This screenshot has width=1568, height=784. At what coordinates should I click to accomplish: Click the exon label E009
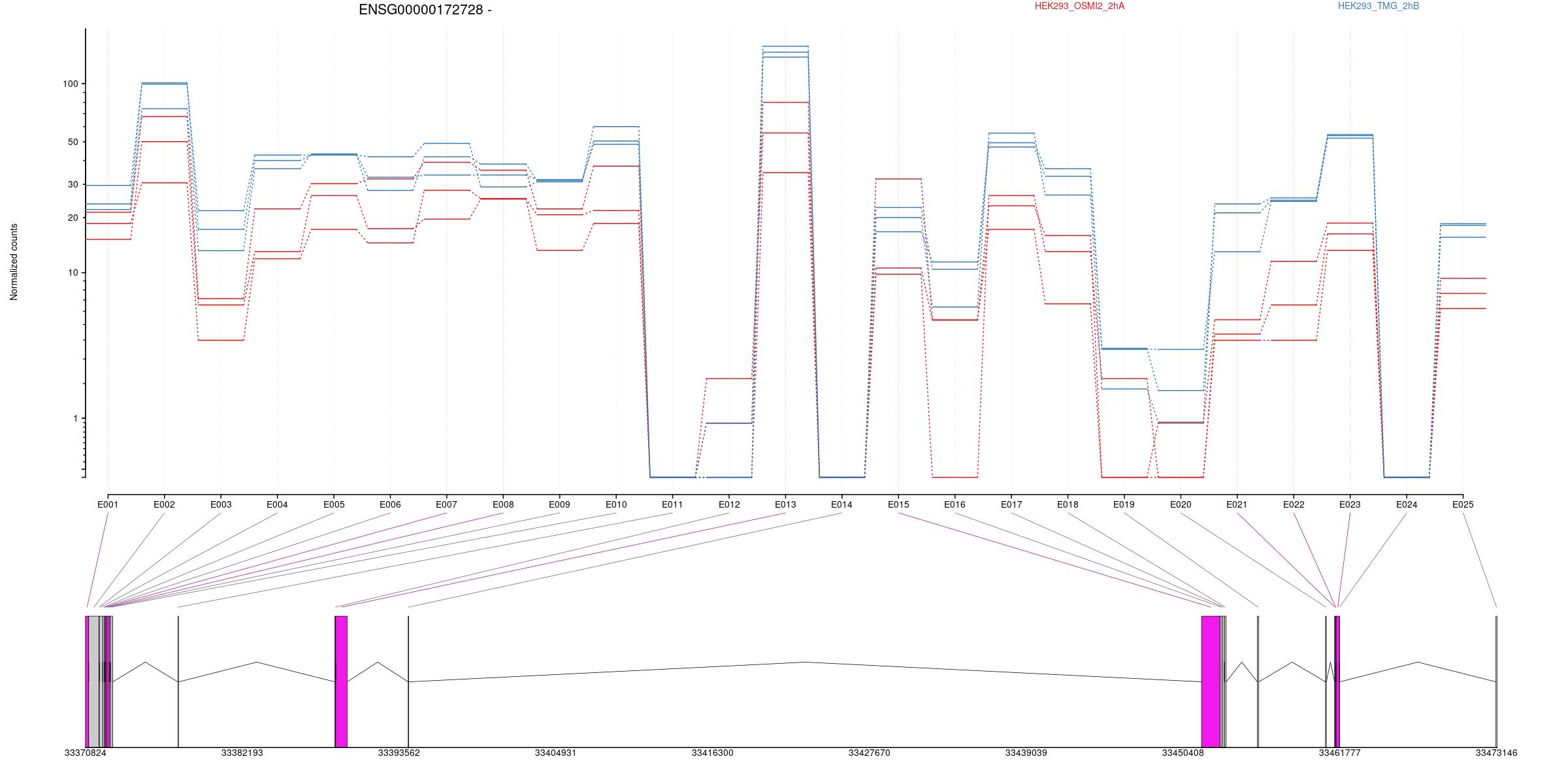click(559, 504)
